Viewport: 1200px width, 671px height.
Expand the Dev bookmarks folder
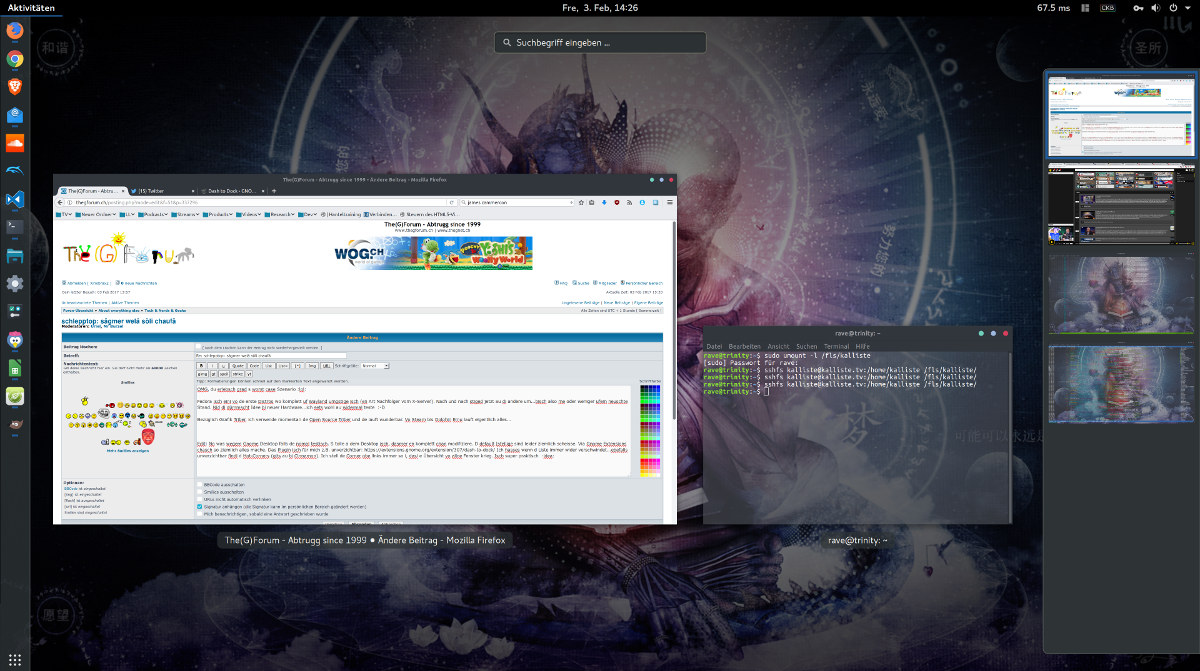[x=309, y=214]
